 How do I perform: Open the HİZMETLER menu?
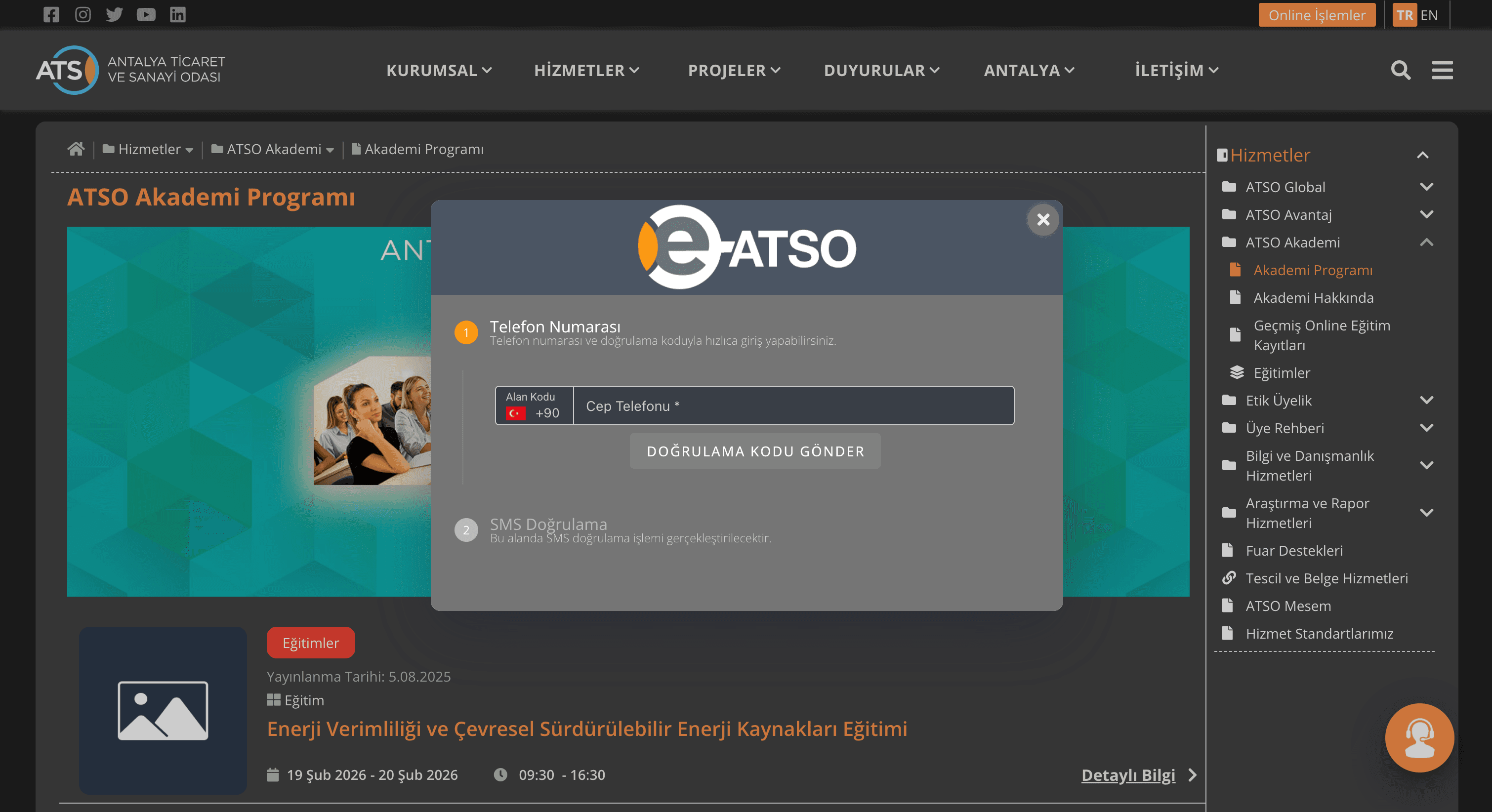pos(586,70)
